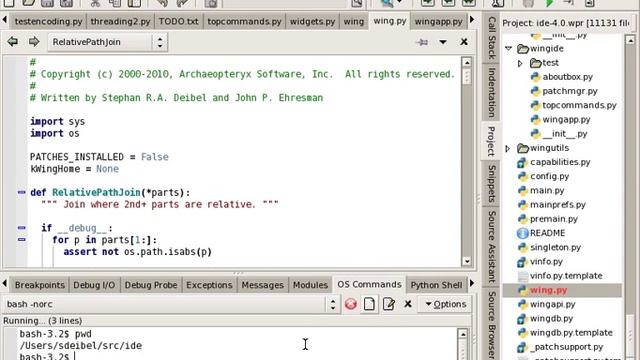Switch to the threading2.py tab
Image resolution: width=640 pixels, height=360 pixels.
pyautogui.click(x=120, y=21)
